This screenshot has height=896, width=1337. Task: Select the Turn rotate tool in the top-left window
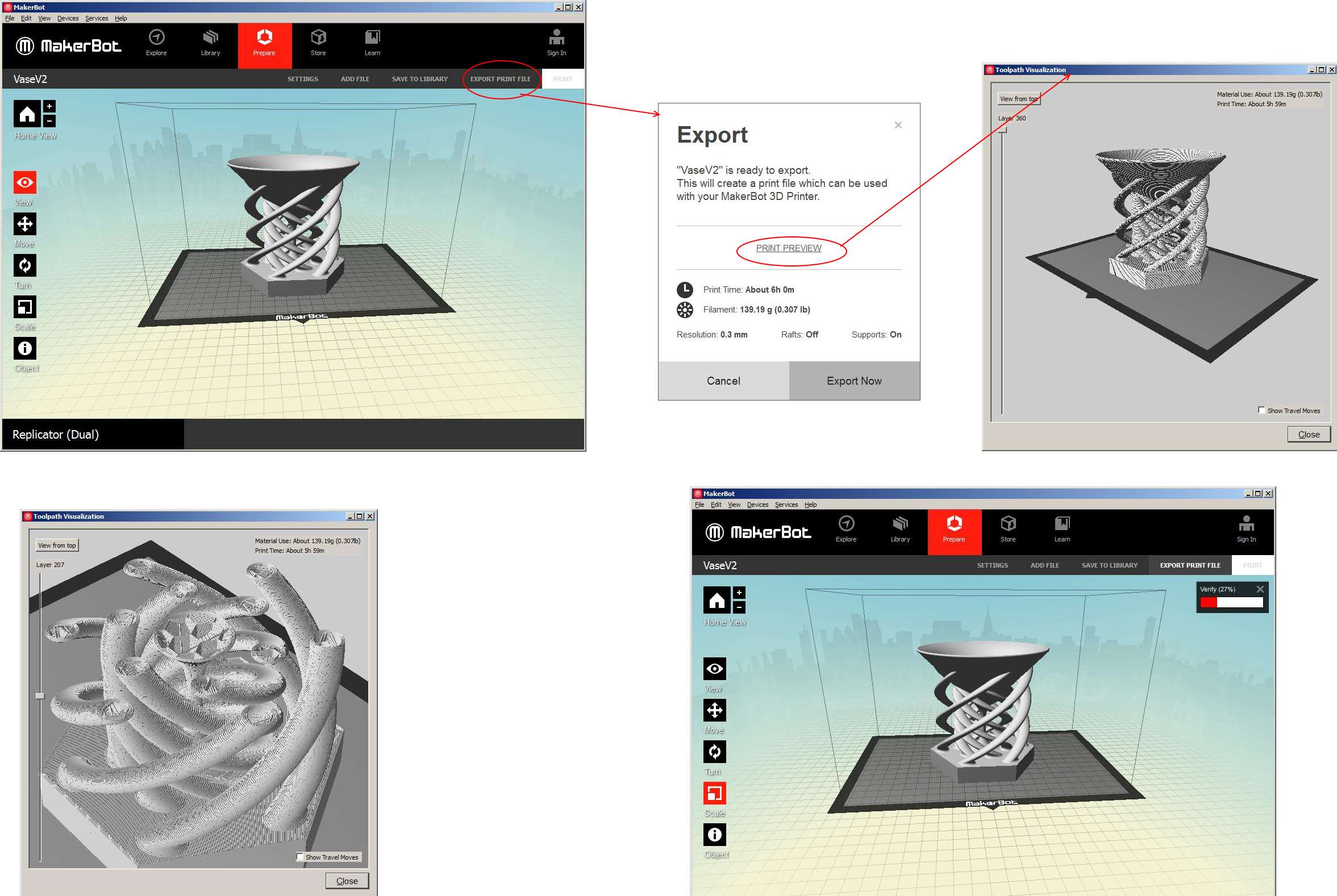click(24, 266)
